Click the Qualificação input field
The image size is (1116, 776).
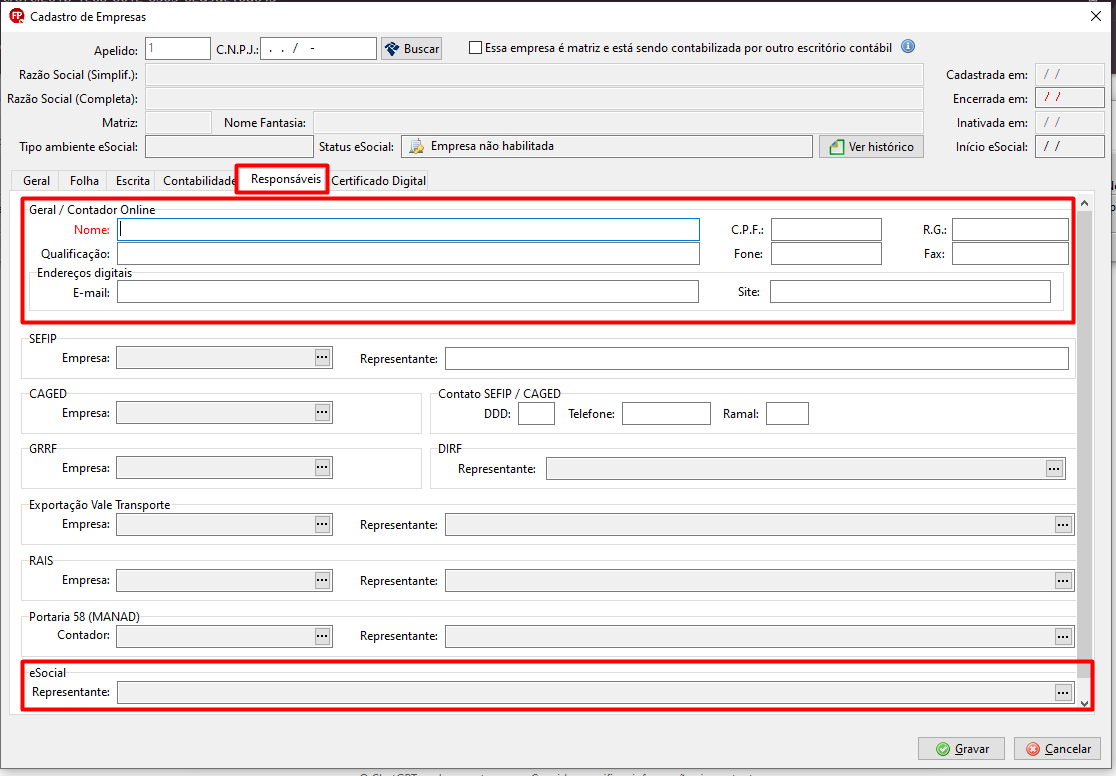pos(409,253)
